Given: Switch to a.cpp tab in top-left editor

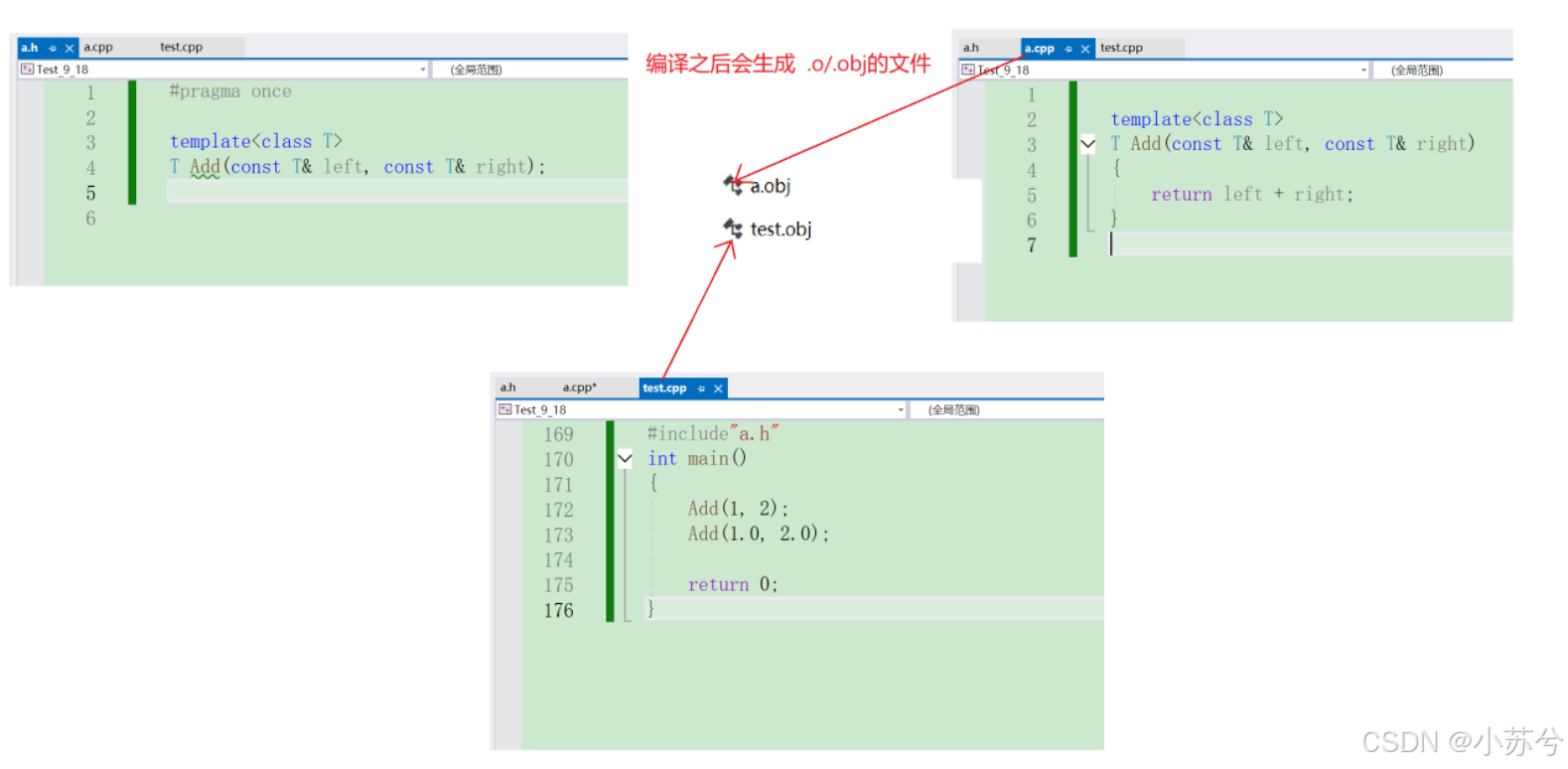Looking at the screenshot, I should [x=98, y=47].
